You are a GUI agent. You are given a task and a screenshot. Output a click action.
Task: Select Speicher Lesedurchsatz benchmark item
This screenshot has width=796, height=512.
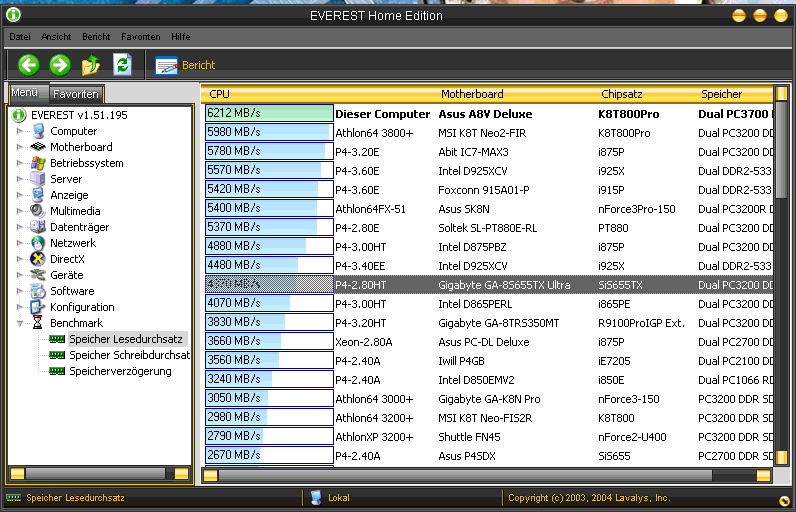point(126,339)
